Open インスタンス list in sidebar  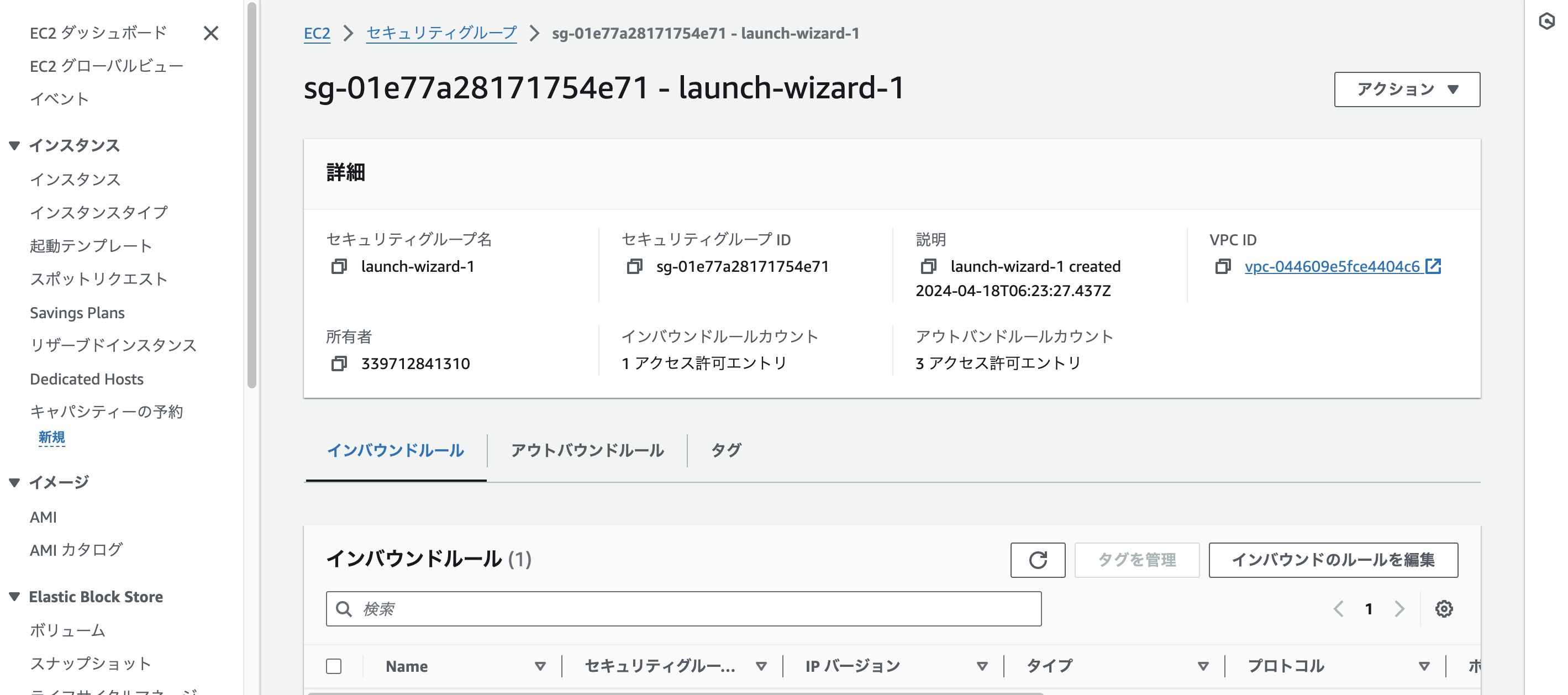(76, 180)
